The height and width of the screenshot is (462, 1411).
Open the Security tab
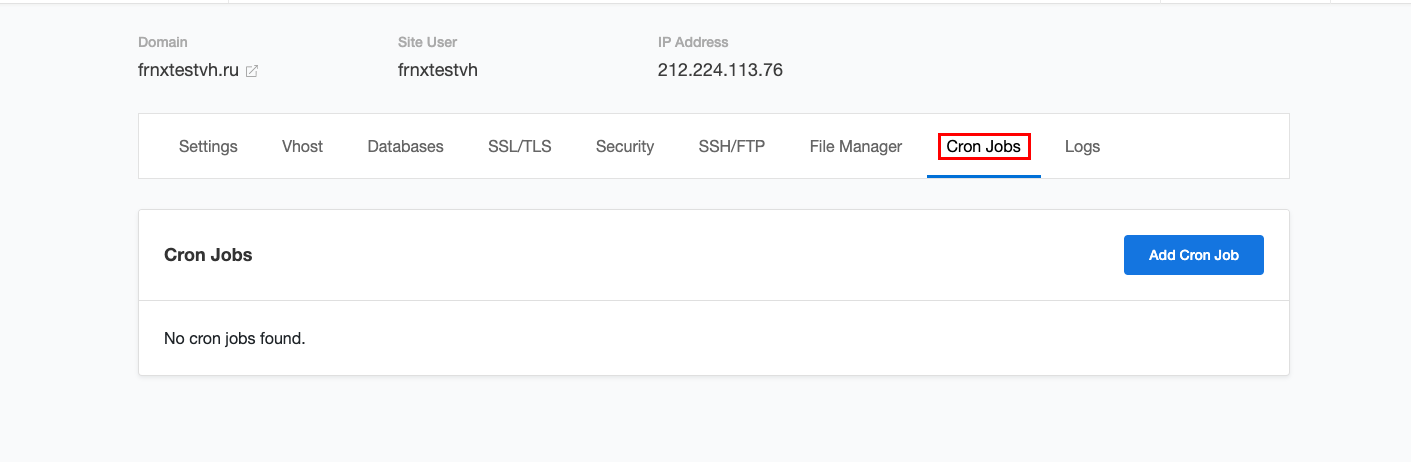625,146
